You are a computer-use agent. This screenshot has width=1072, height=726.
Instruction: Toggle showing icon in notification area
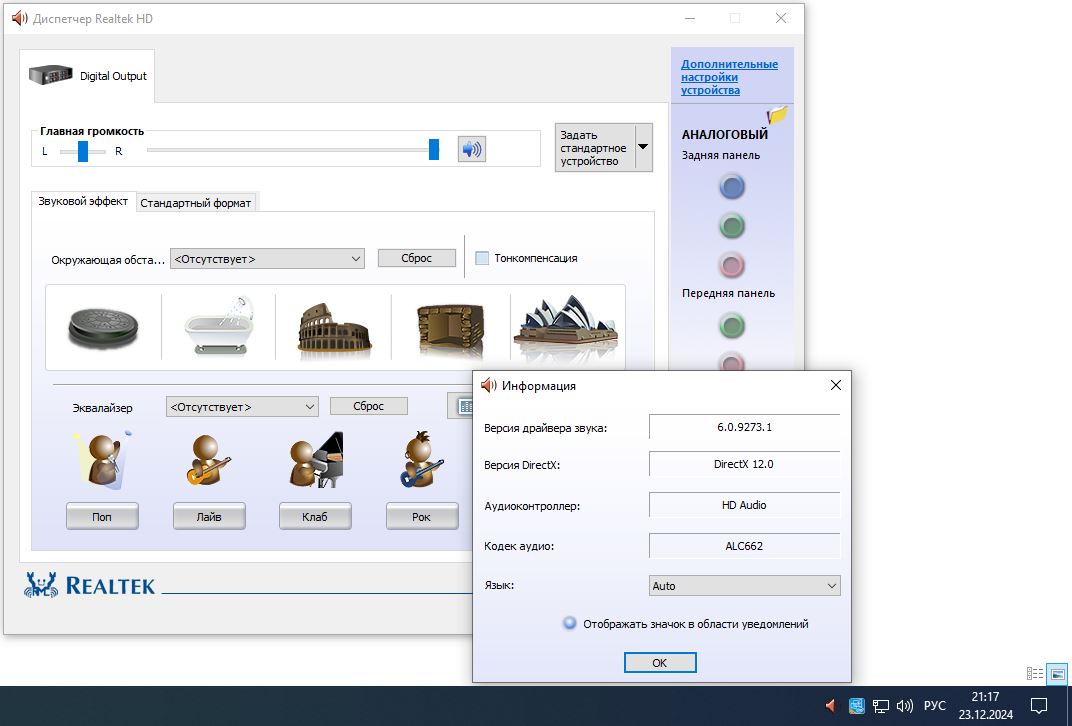click(x=570, y=623)
